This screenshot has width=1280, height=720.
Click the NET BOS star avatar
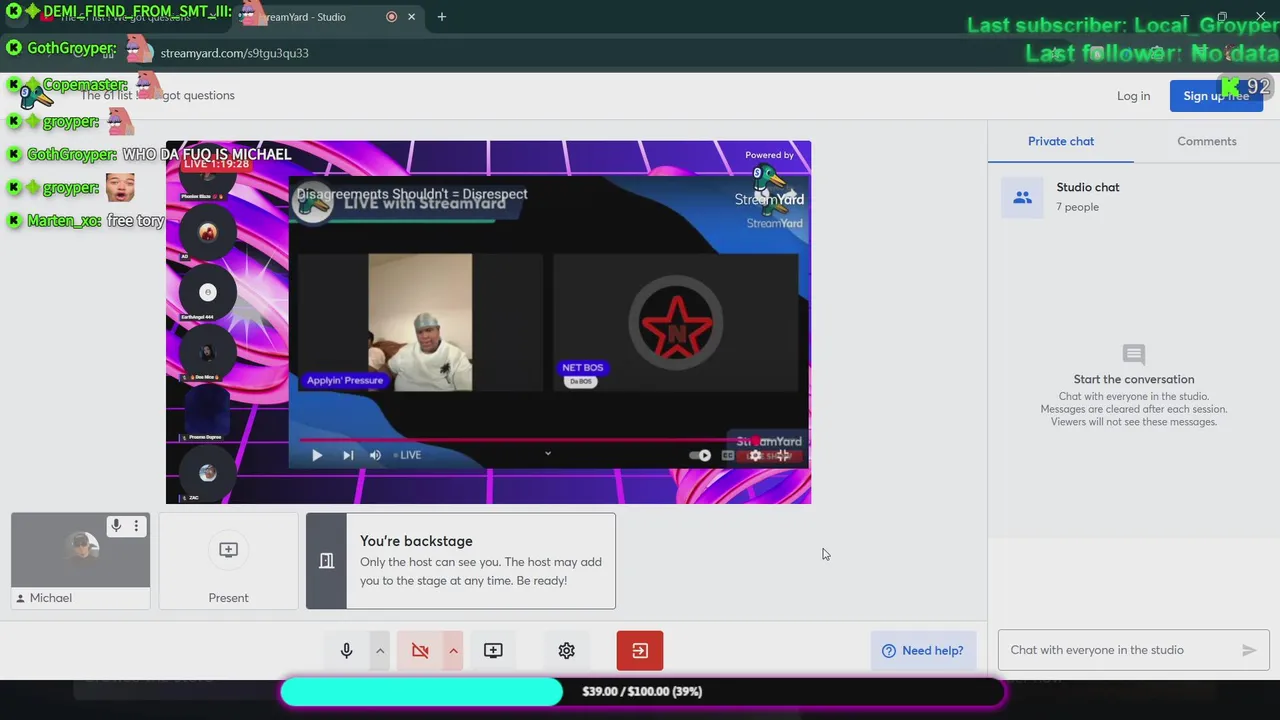coord(676,322)
